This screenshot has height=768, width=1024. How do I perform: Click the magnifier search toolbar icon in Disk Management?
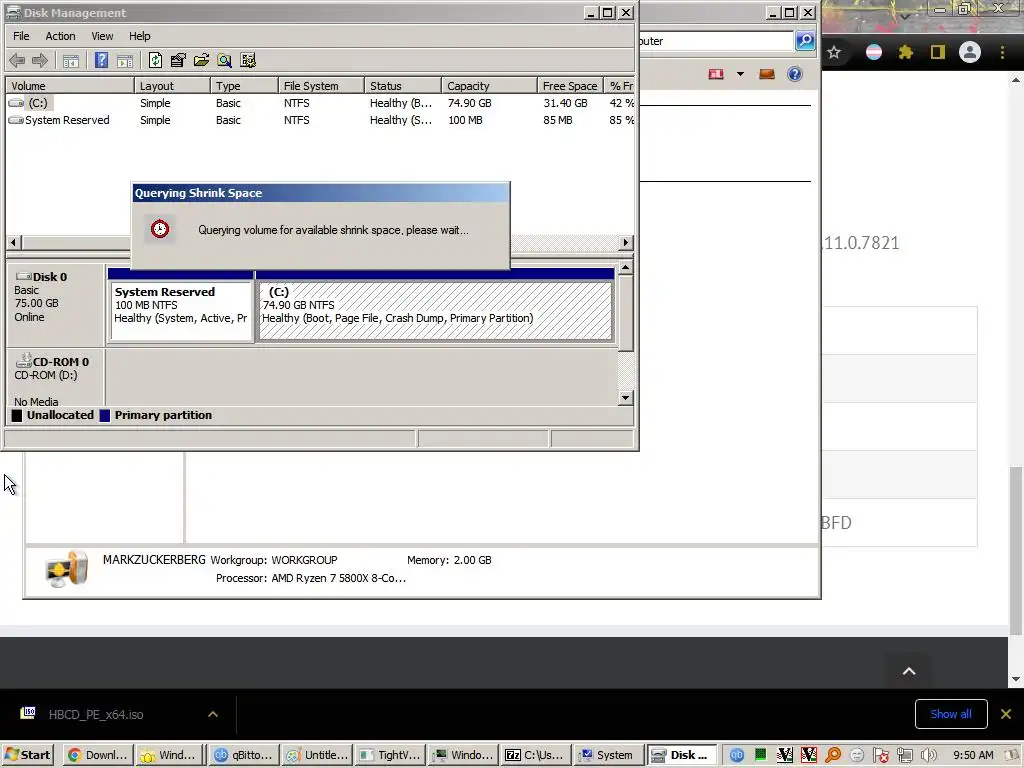[x=225, y=61]
